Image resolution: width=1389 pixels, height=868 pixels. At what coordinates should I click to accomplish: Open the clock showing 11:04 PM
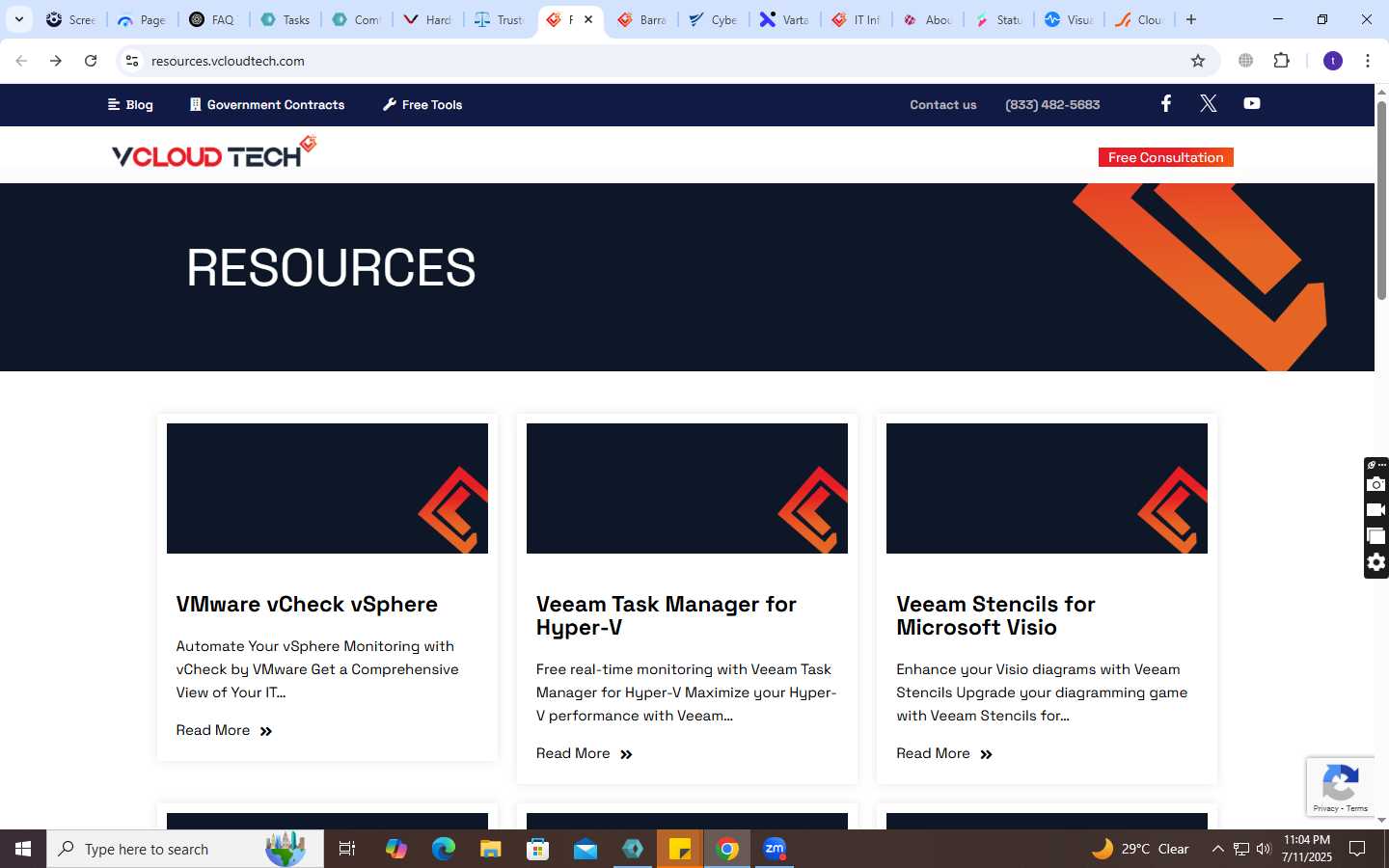pyautogui.click(x=1307, y=849)
